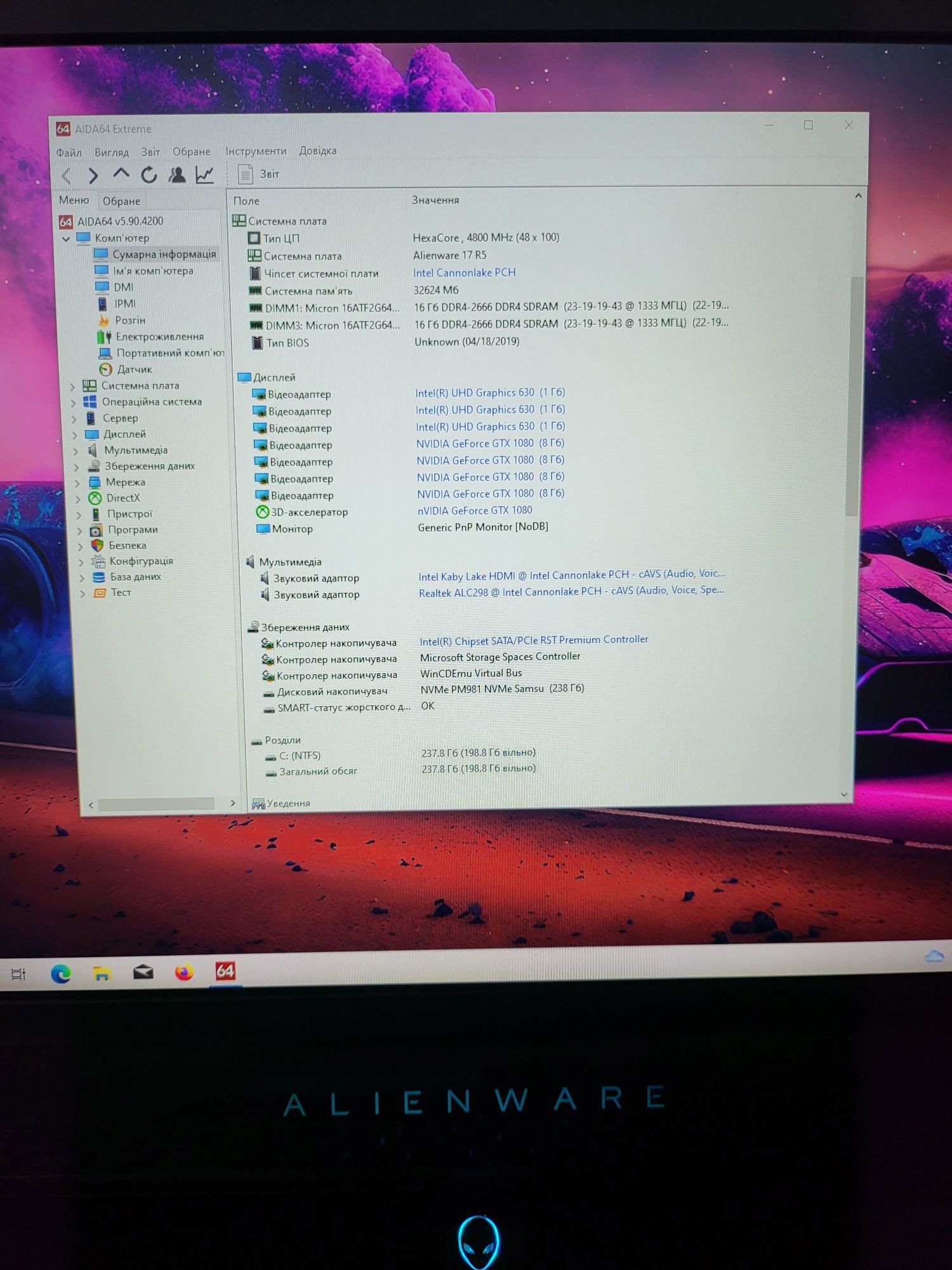The height and width of the screenshot is (1270, 952).
Task: Select Ім'я комп'ютера tree item
Action: 144,271
